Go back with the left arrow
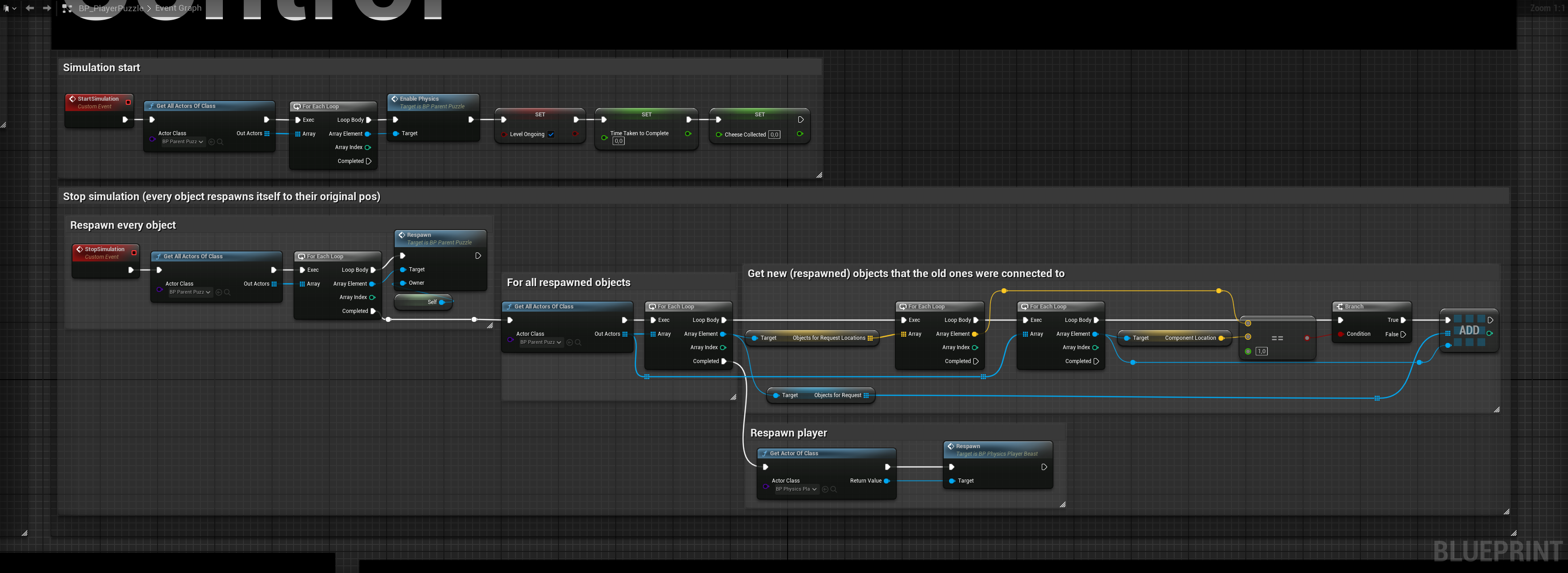 tap(30, 8)
